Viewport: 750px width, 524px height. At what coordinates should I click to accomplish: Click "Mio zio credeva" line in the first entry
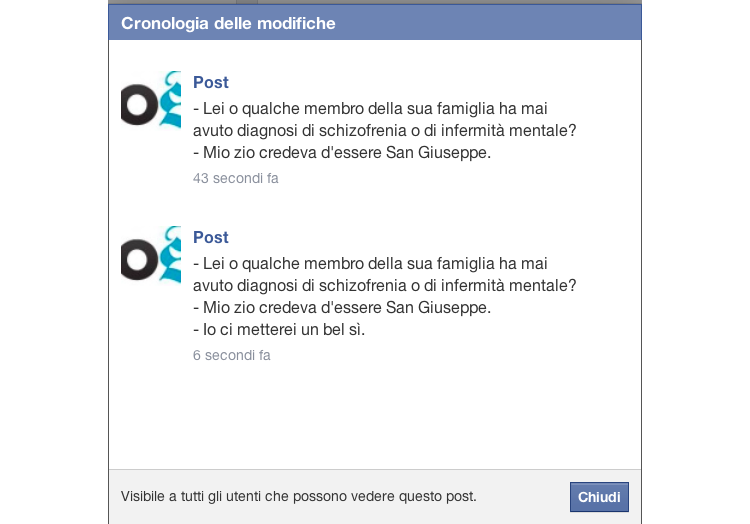(x=342, y=153)
